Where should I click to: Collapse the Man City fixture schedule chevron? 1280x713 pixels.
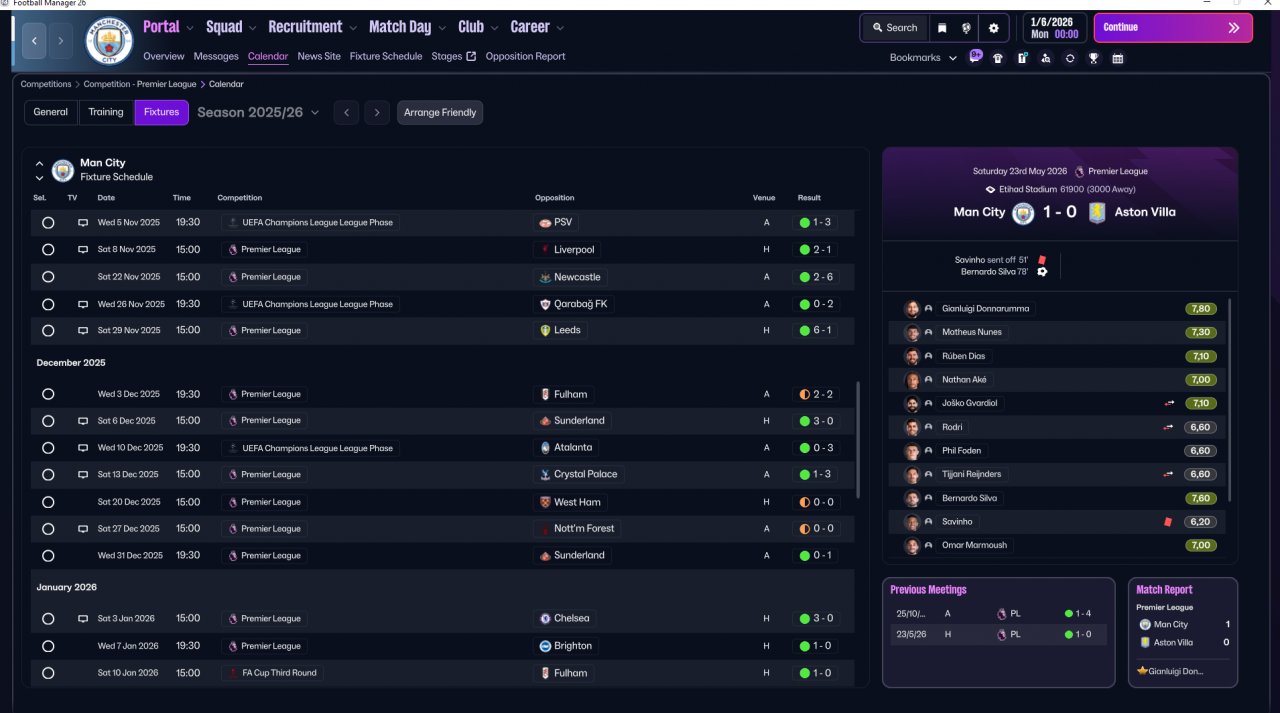[39, 163]
